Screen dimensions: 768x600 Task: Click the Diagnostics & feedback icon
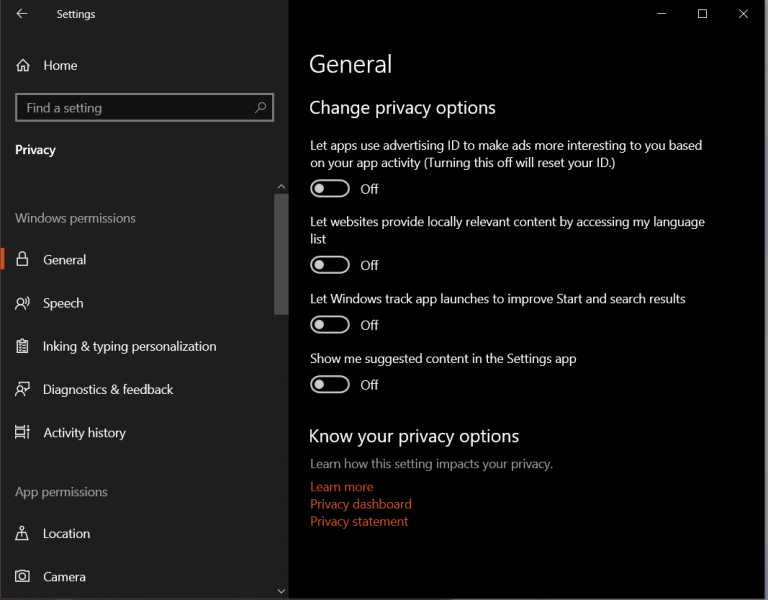[23, 389]
